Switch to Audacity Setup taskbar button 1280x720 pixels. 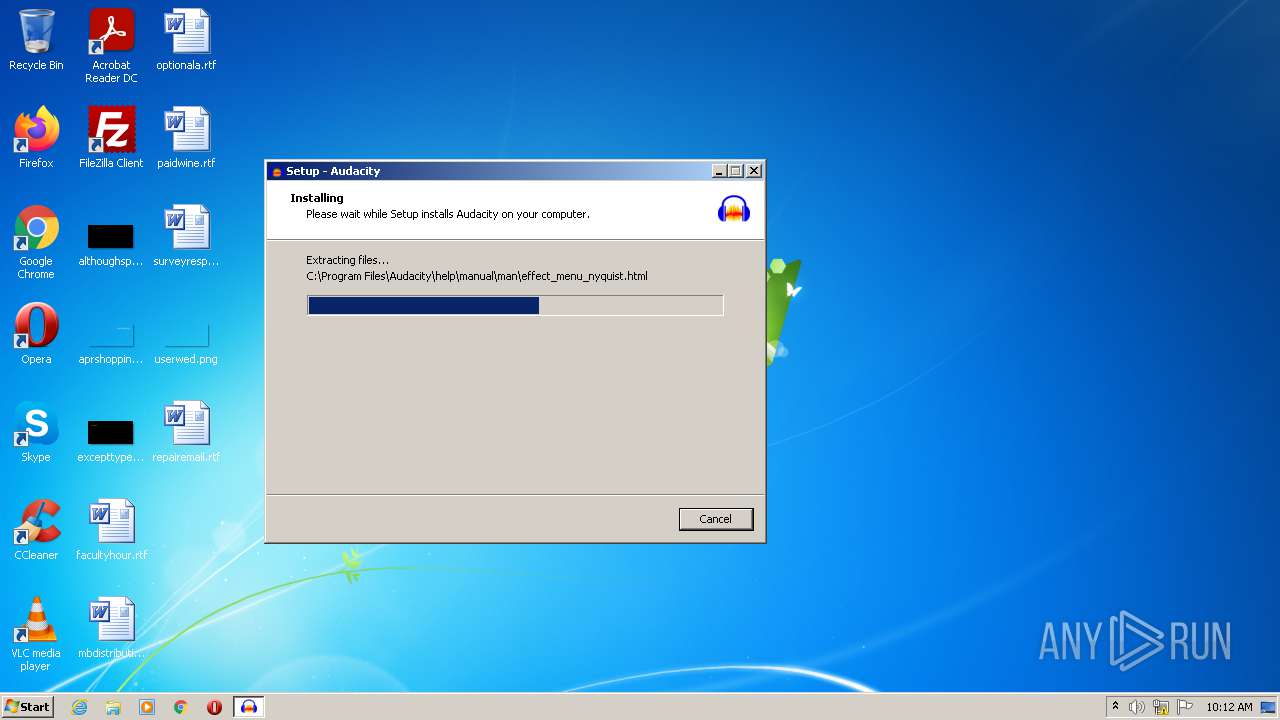(x=249, y=707)
